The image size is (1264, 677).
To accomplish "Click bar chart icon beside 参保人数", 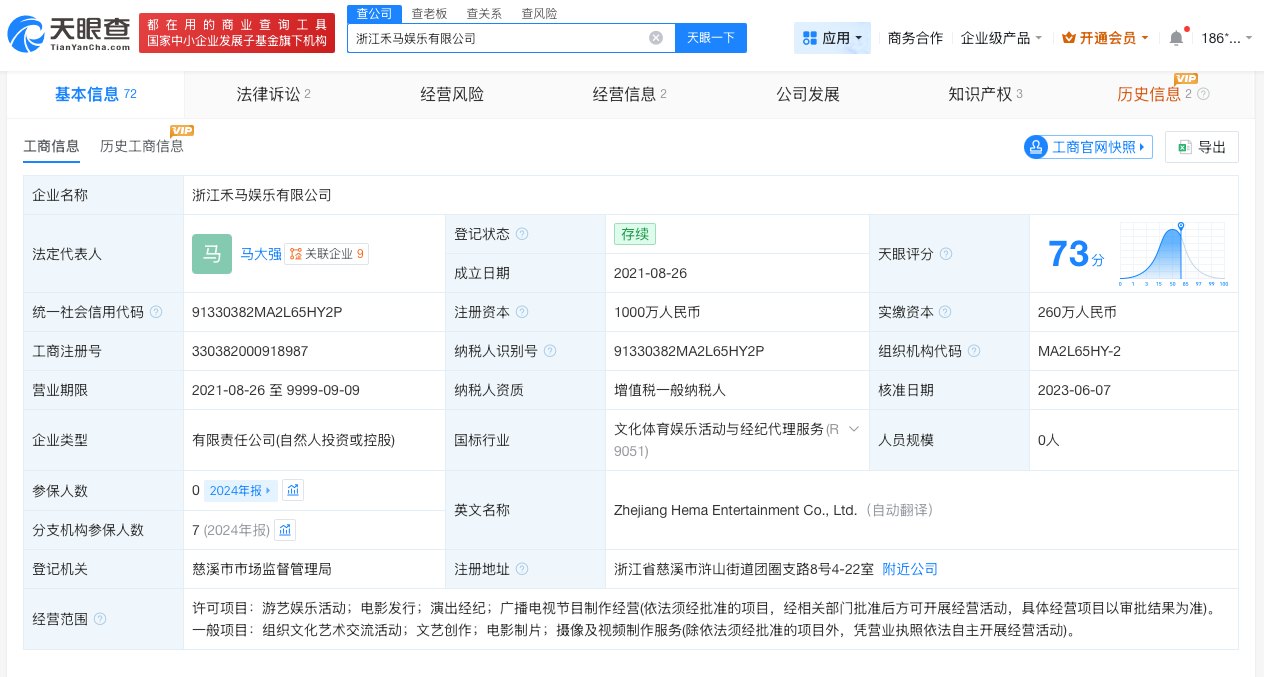I will pyautogui.click(x=293, y=490).
